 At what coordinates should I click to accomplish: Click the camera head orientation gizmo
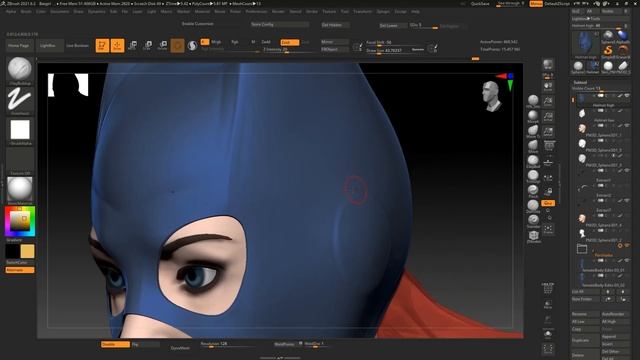[491, 96]
